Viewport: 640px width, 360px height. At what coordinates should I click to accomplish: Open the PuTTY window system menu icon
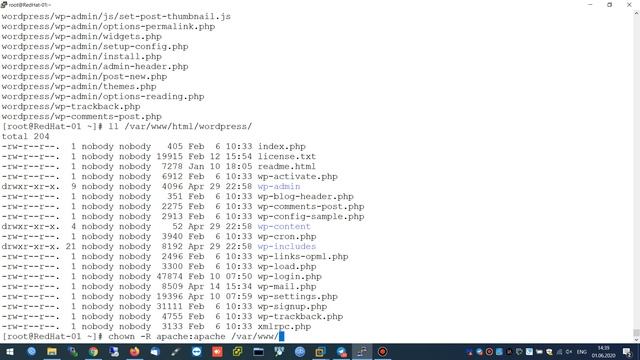click(x=4, y=4)
